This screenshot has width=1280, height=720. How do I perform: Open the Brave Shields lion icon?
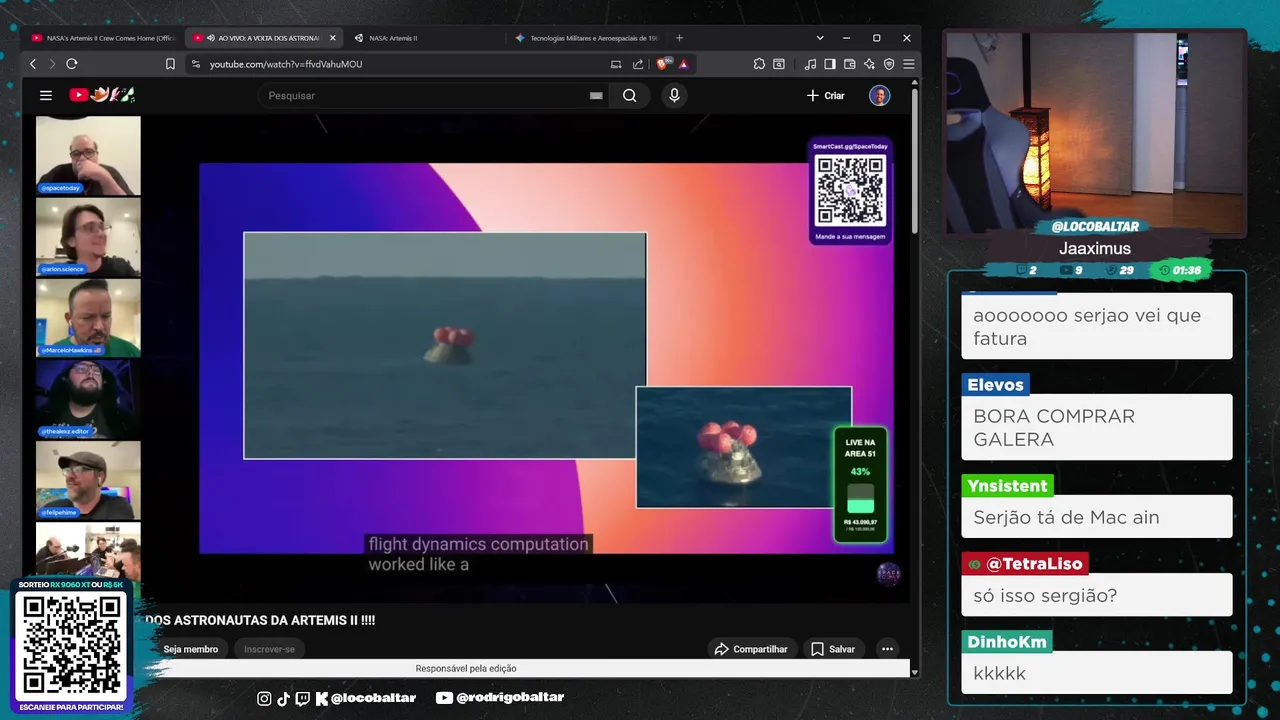(663, 64)
